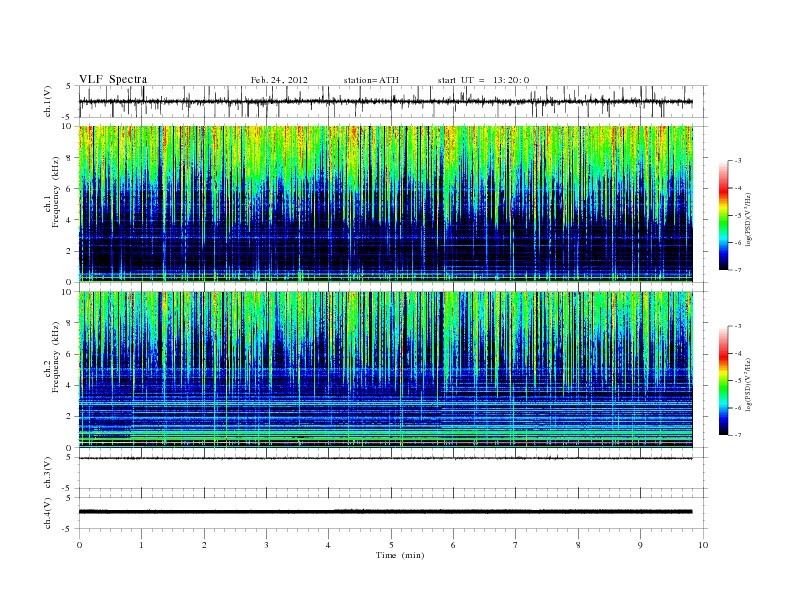Click the "-3" tick on ch.2 color bar

738,326
